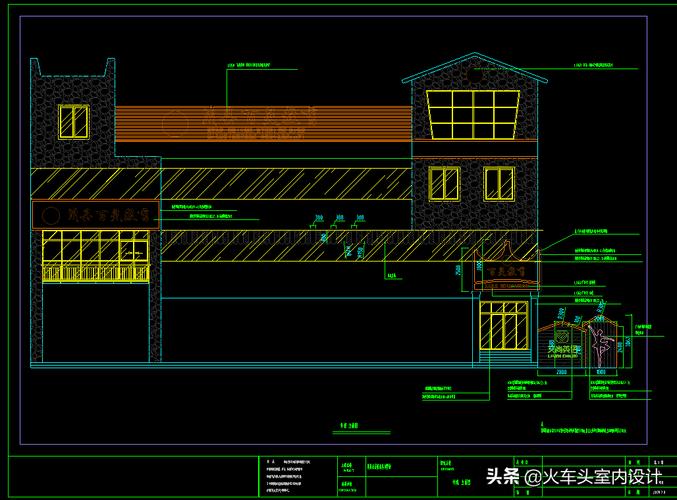The height and width of the screenshot is (500, 677).
Task: Click the red shop sign above right entrance
Action: click(x=508, y=269)
